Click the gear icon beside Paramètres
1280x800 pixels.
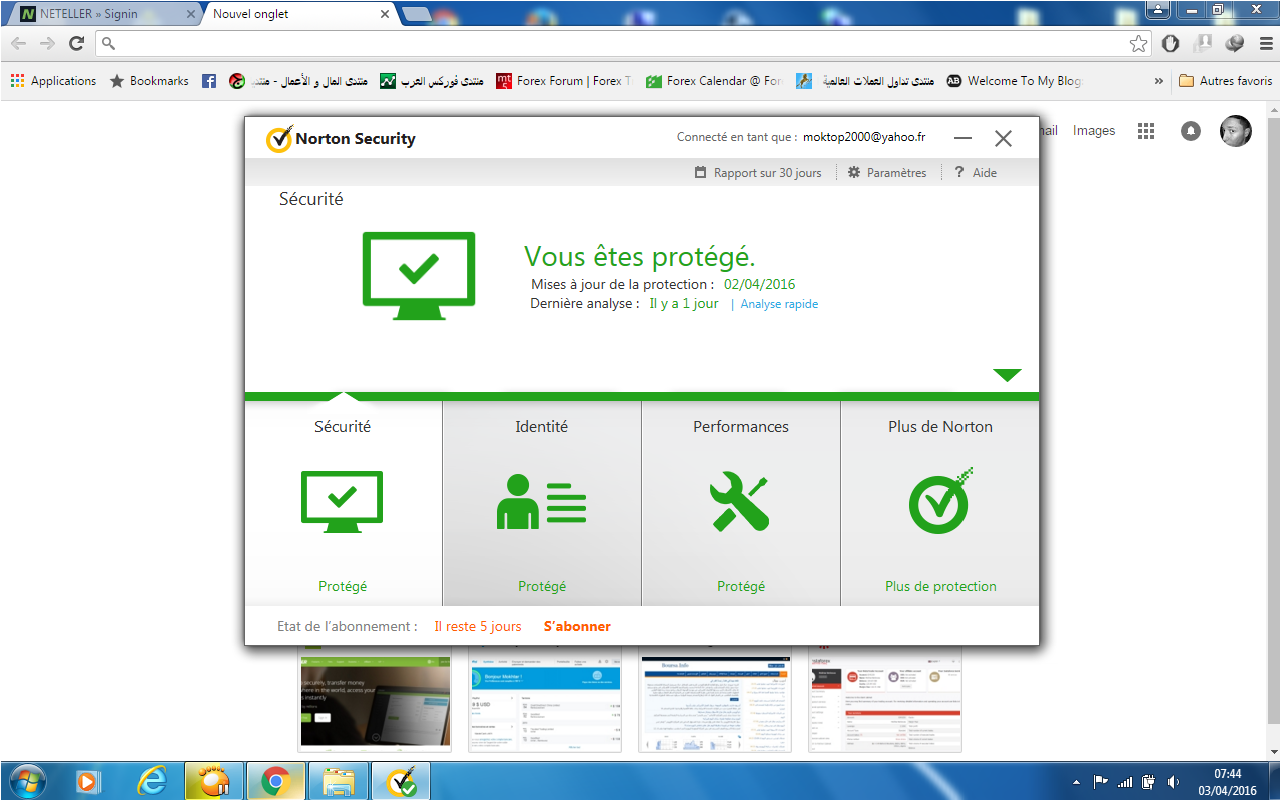click(x=854, y=173)
